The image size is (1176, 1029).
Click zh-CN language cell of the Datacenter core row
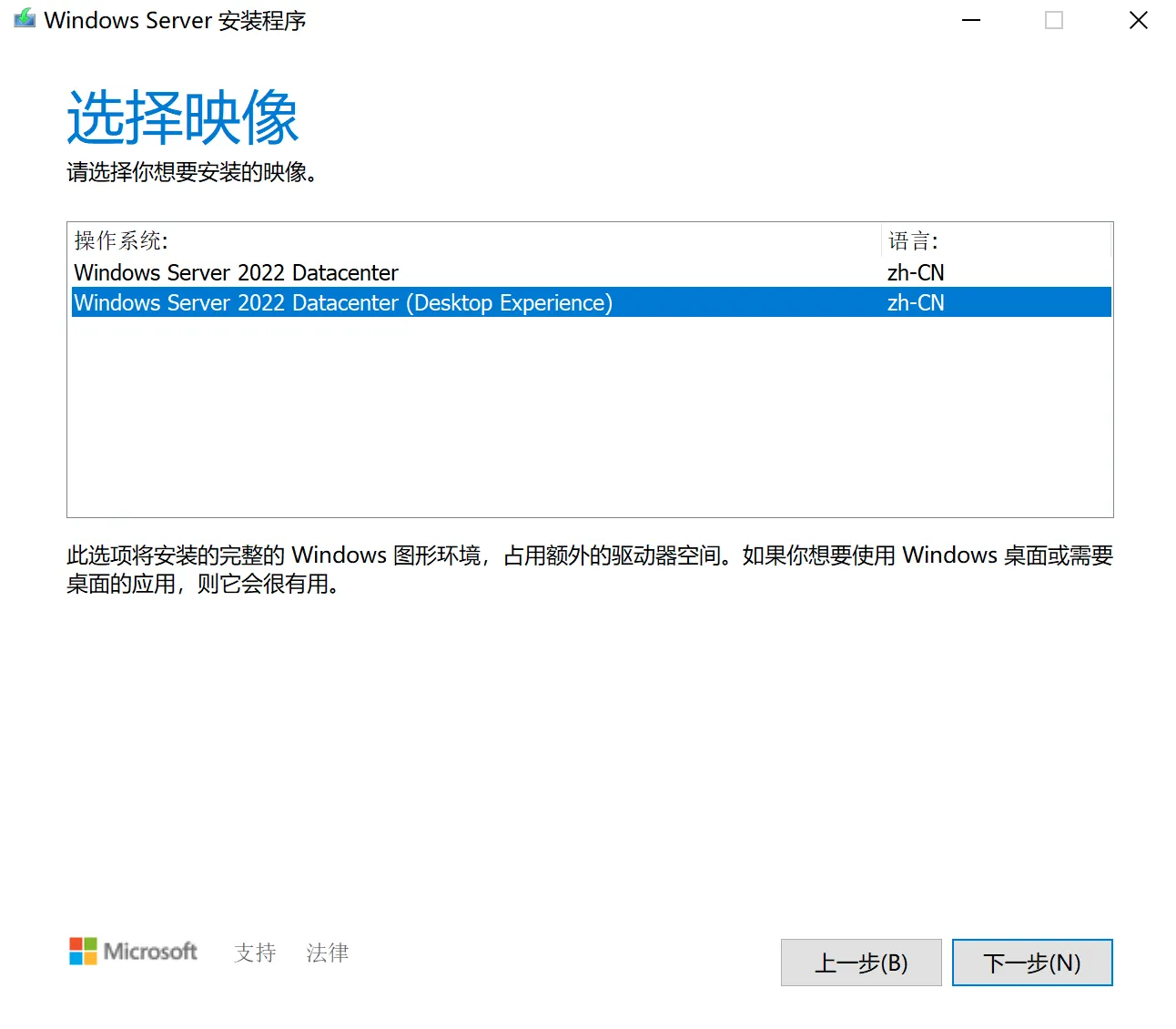coord(916,272)
